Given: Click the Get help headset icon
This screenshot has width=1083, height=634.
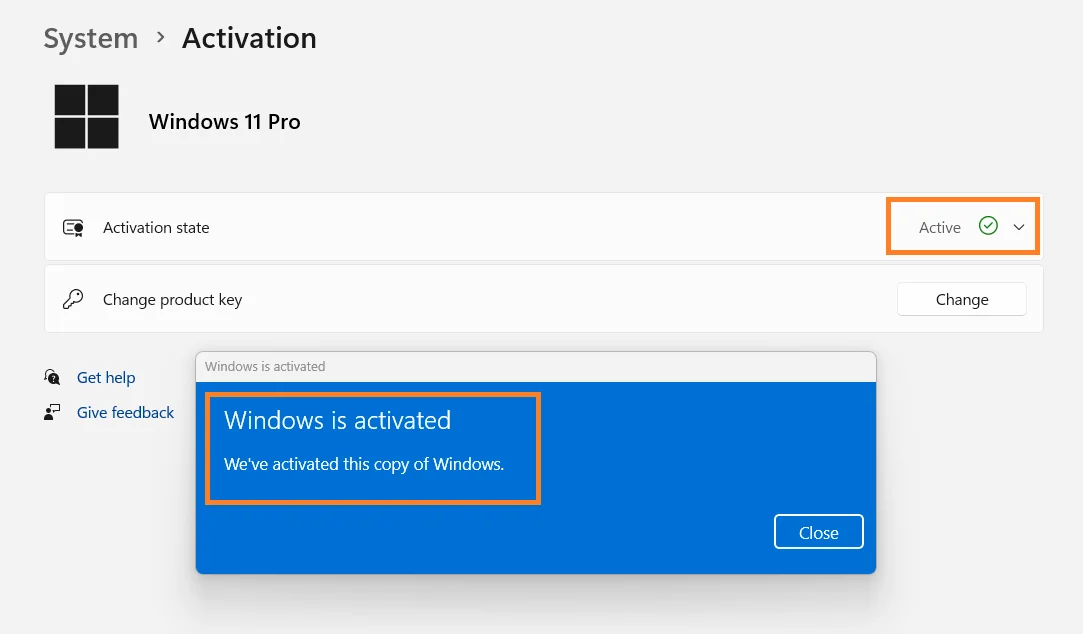Looking at the screenshot, I should click(x=53, y=377).
